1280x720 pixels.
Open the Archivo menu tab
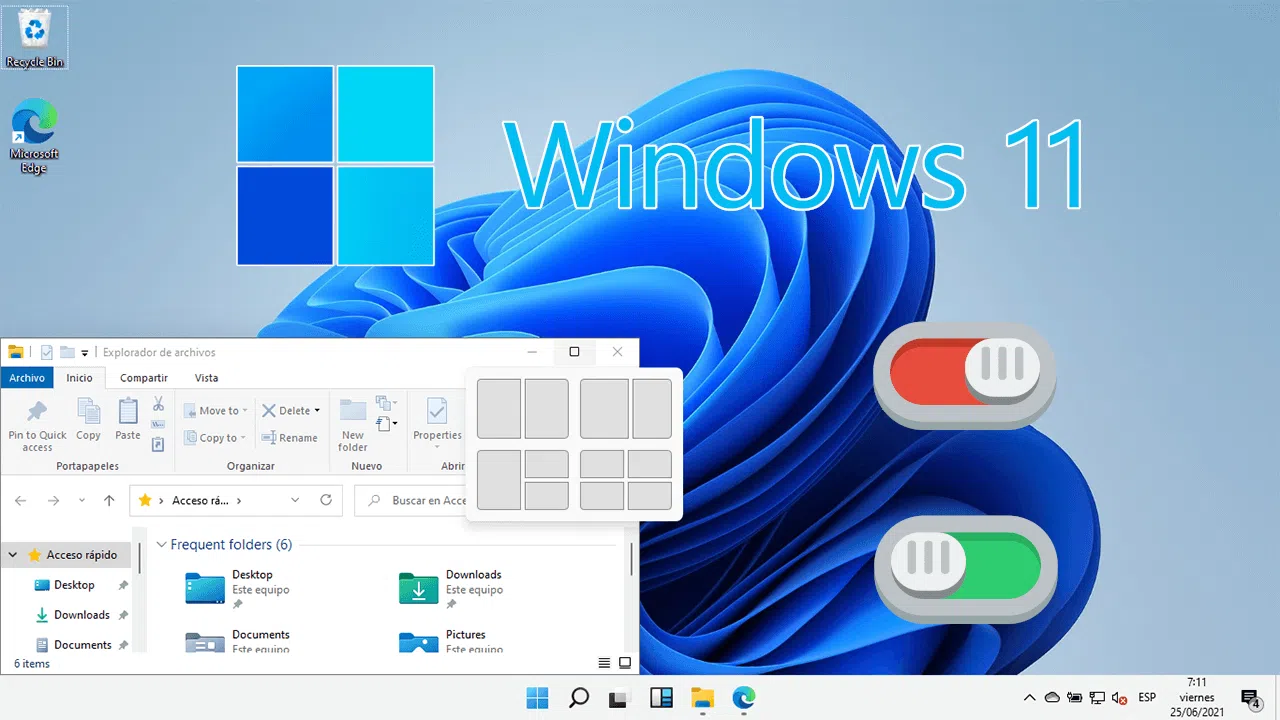tap(28, 378)
